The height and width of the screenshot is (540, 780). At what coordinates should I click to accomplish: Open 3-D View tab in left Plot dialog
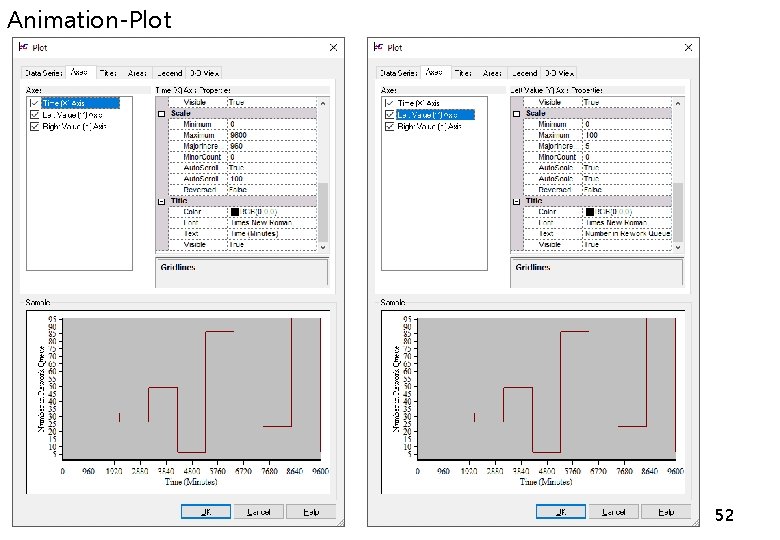click(204, 73)
